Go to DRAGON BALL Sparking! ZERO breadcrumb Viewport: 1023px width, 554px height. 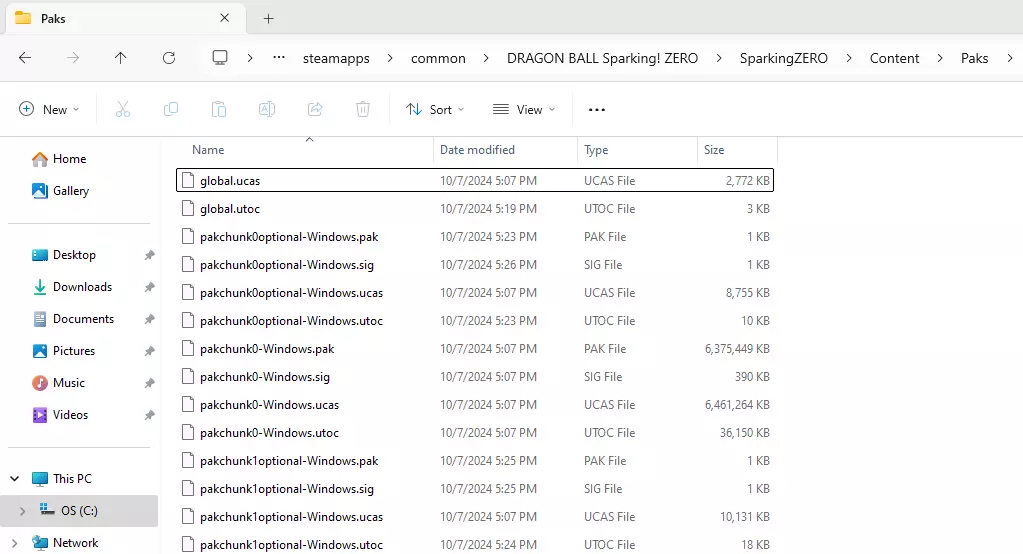(x=602, y=58)
